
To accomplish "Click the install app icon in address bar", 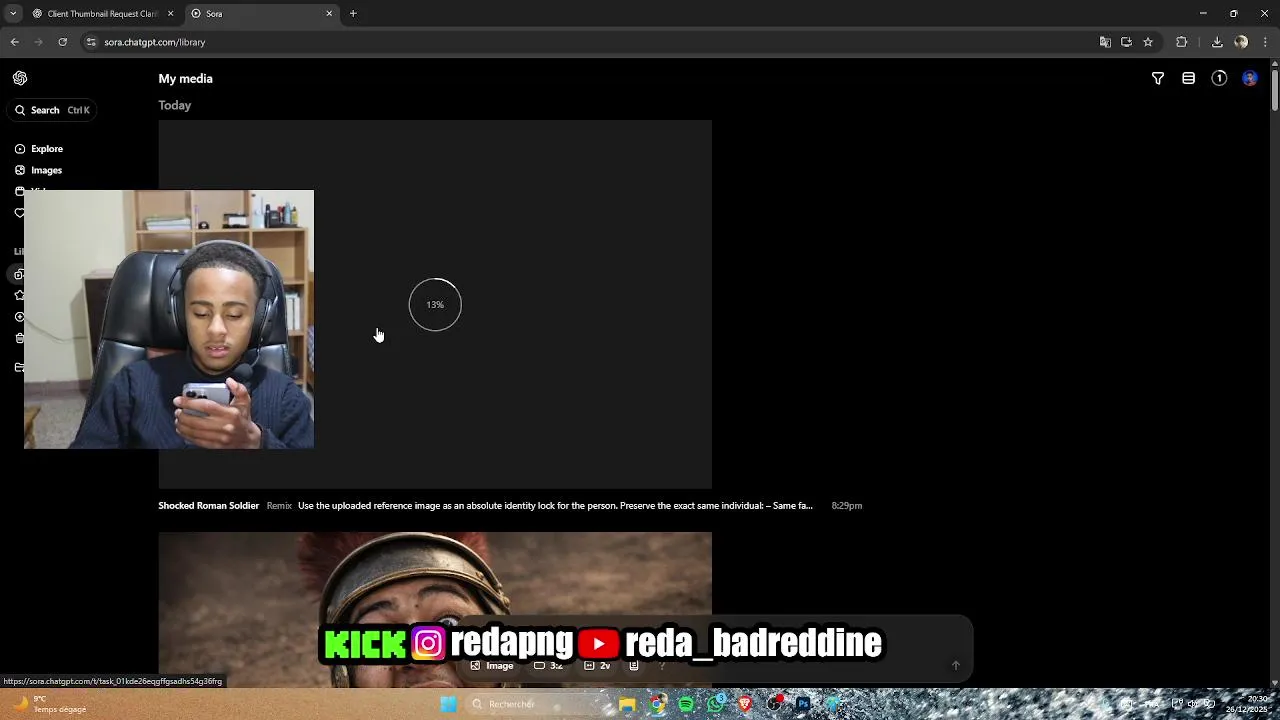I will point(1126,42).
